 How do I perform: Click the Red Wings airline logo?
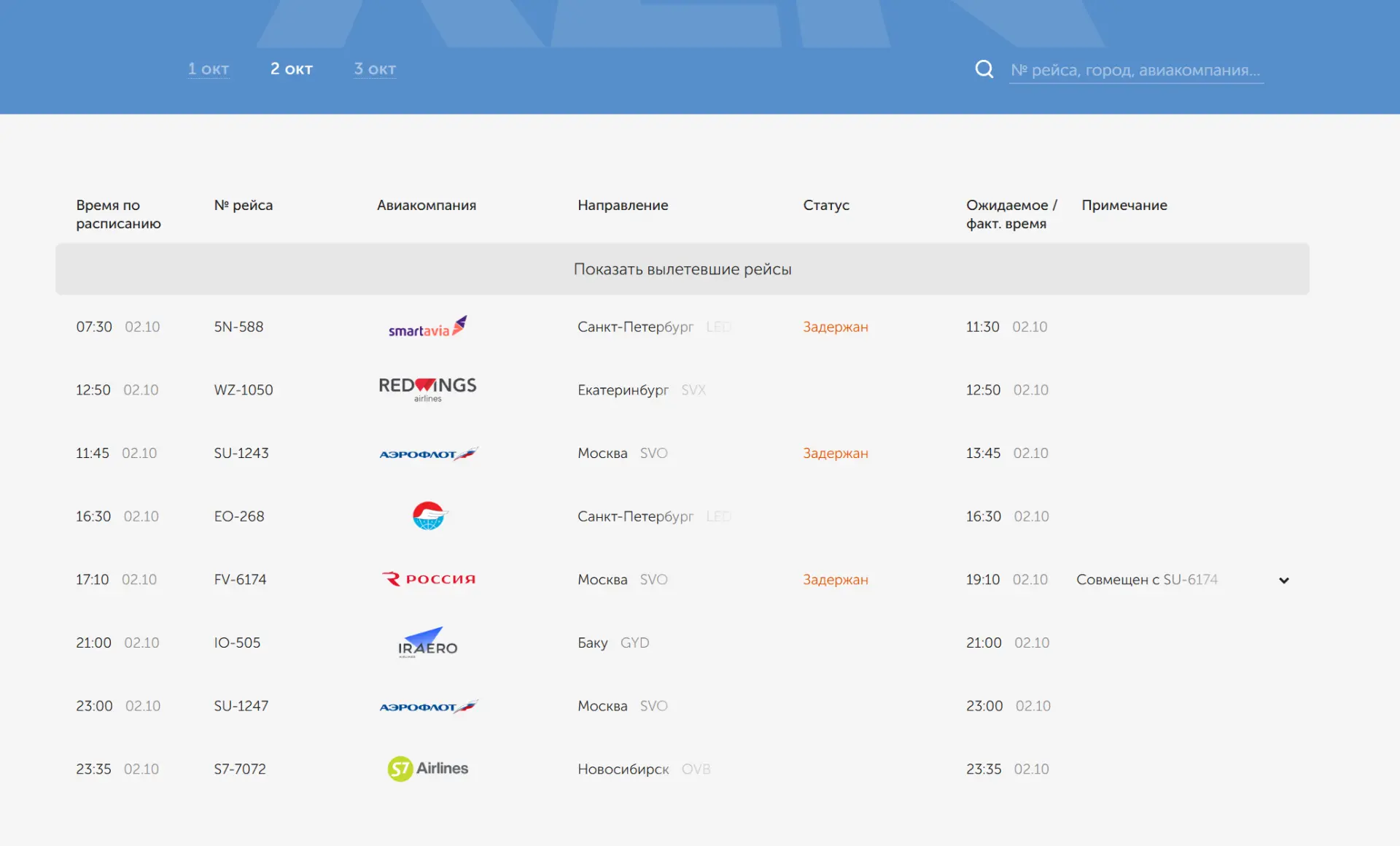tap(427, 389)
